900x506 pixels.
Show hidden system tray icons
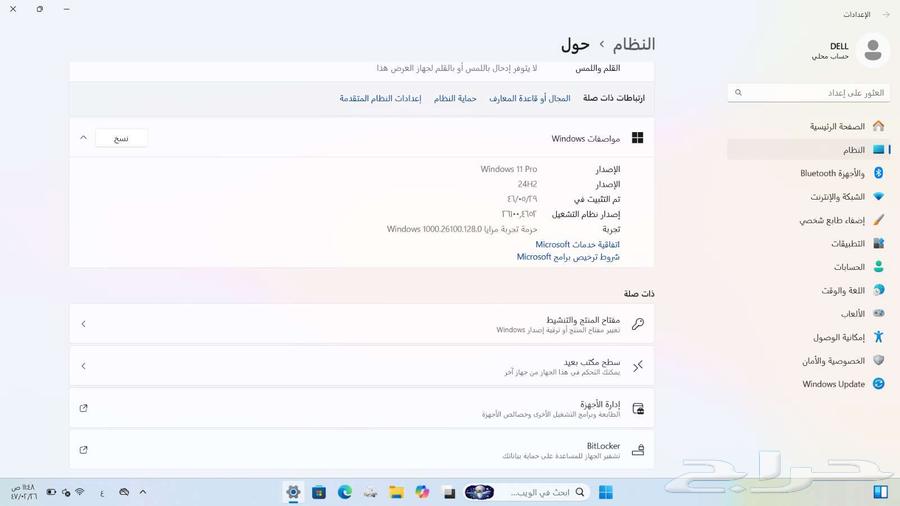tap(143, 492)
